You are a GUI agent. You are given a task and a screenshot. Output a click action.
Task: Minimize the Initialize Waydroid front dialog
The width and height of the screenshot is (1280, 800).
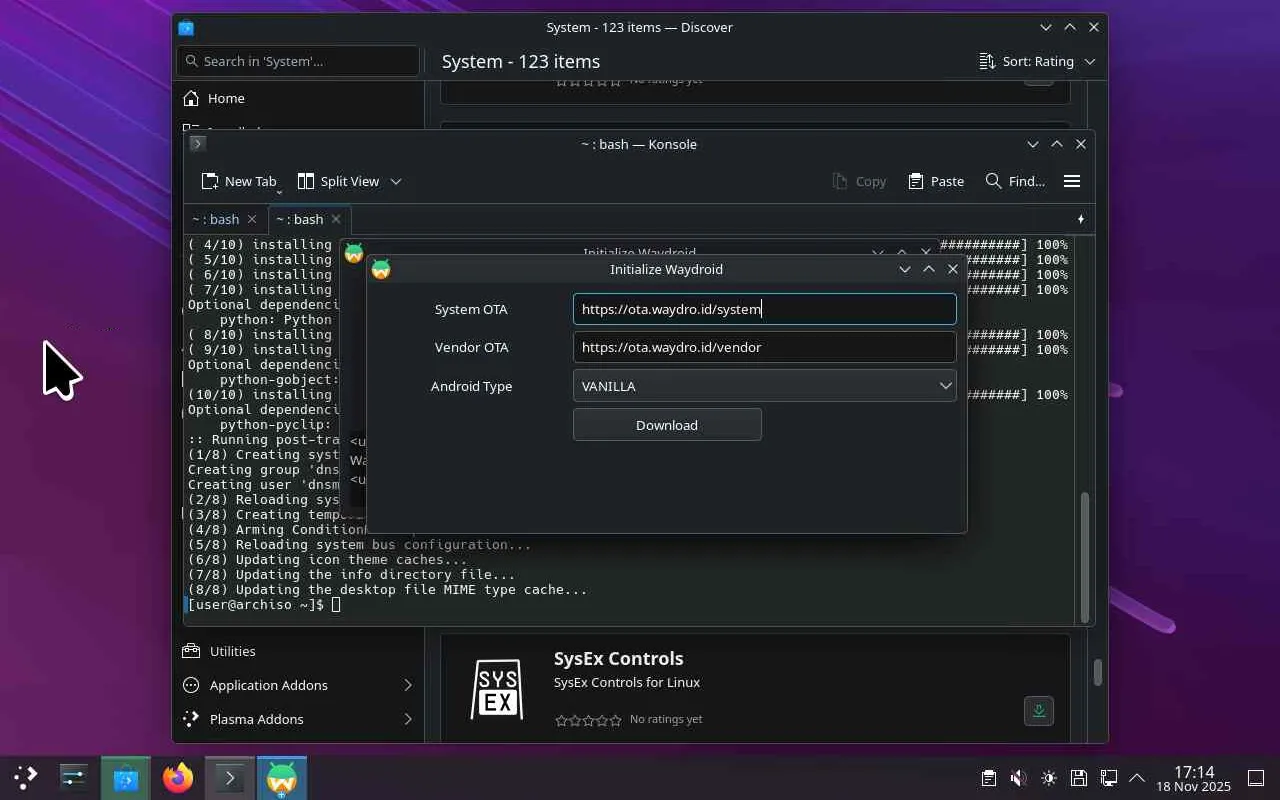point(905,269)
